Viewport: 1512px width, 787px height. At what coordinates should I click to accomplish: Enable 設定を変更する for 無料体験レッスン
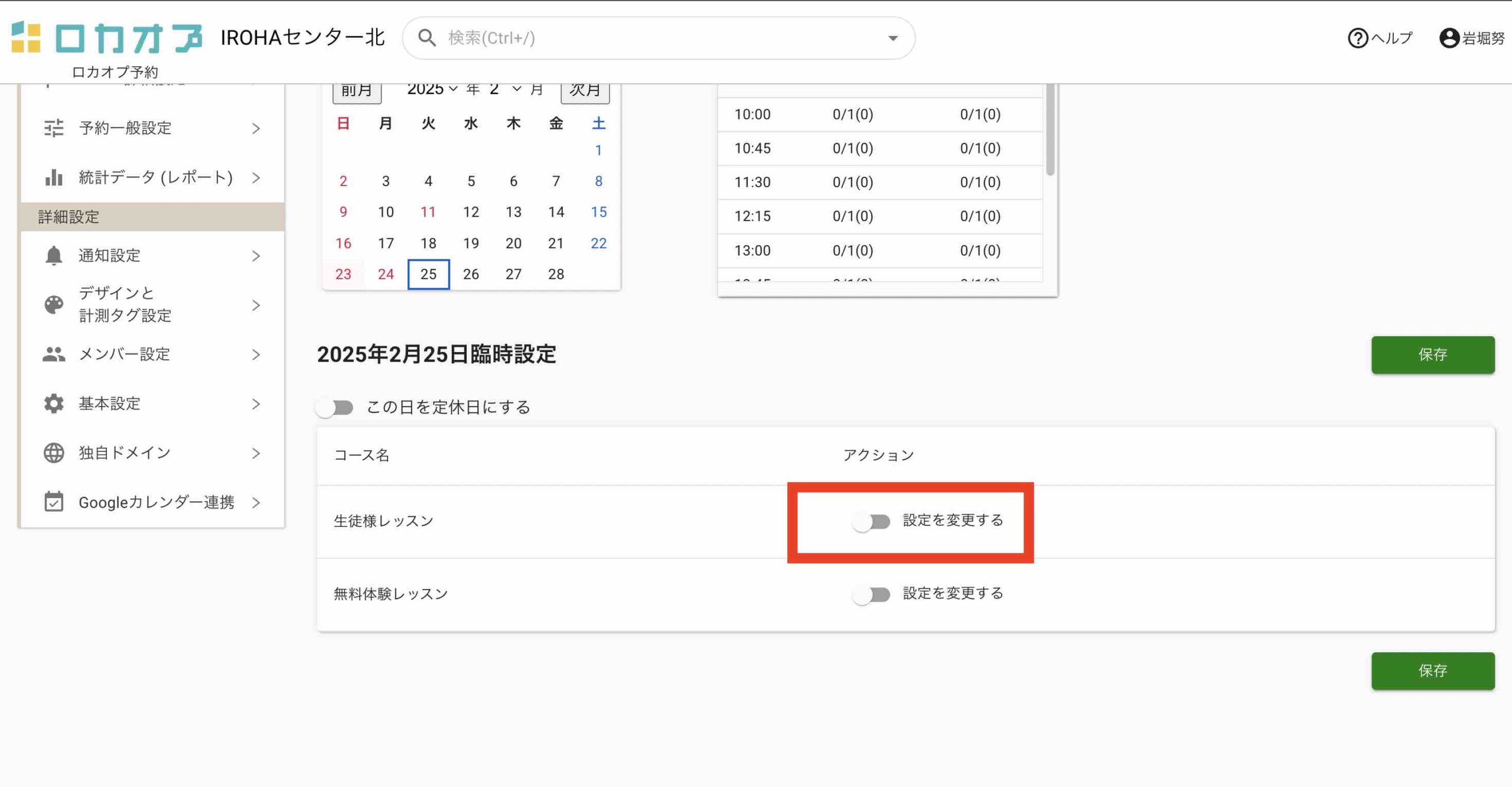[871, 594]
